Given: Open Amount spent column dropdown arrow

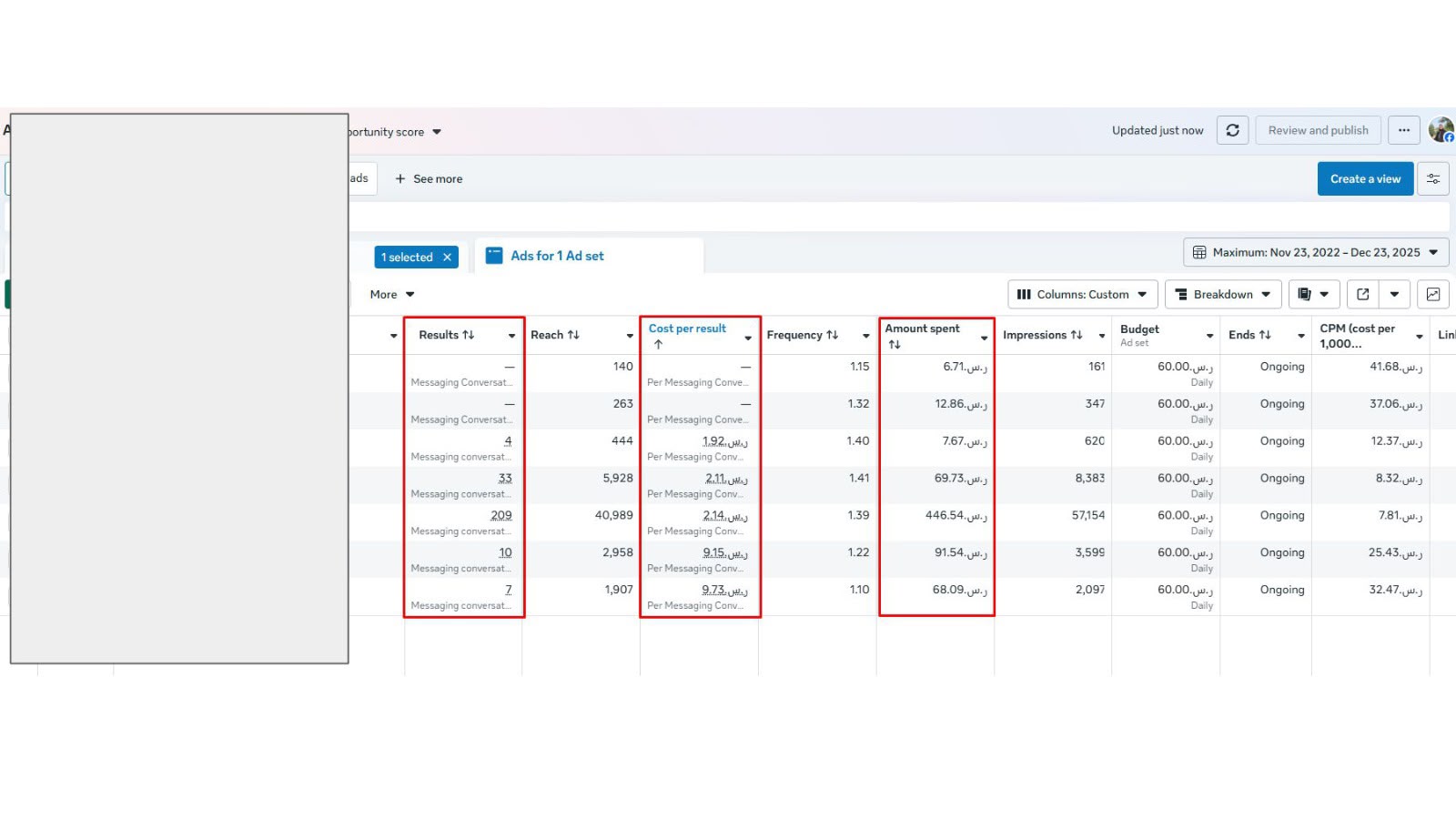Looking at the screenshot, I should tap(984, 338).
